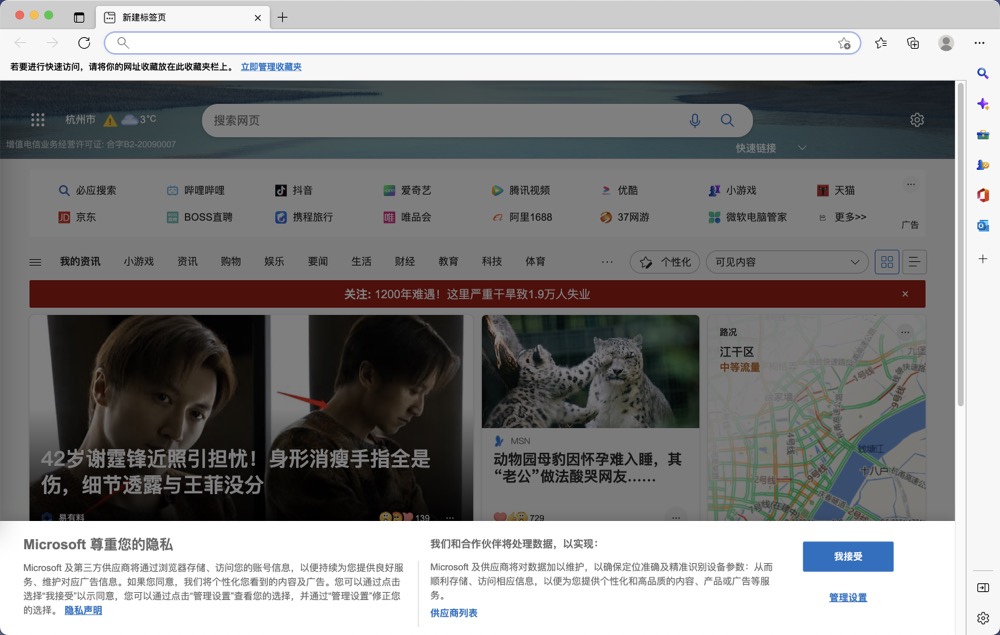Click the profile avatar icon
This screenshot has height=635, width=1000.
click(x=946, y=43)
